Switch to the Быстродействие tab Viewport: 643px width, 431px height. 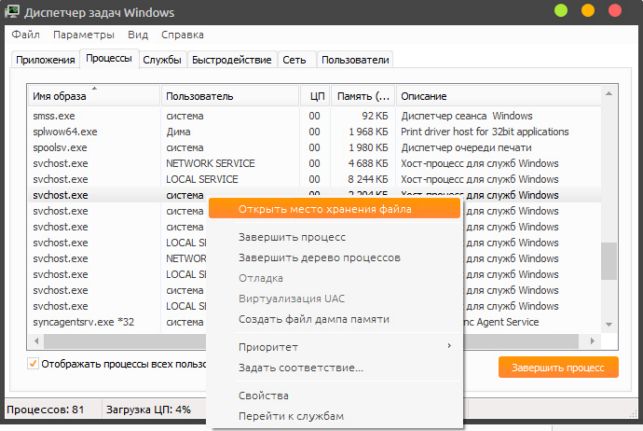232,60
